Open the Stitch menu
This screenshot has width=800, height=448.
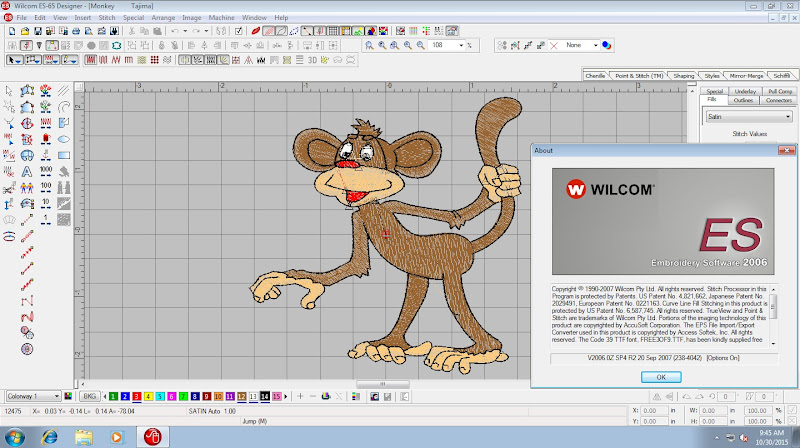105,18
